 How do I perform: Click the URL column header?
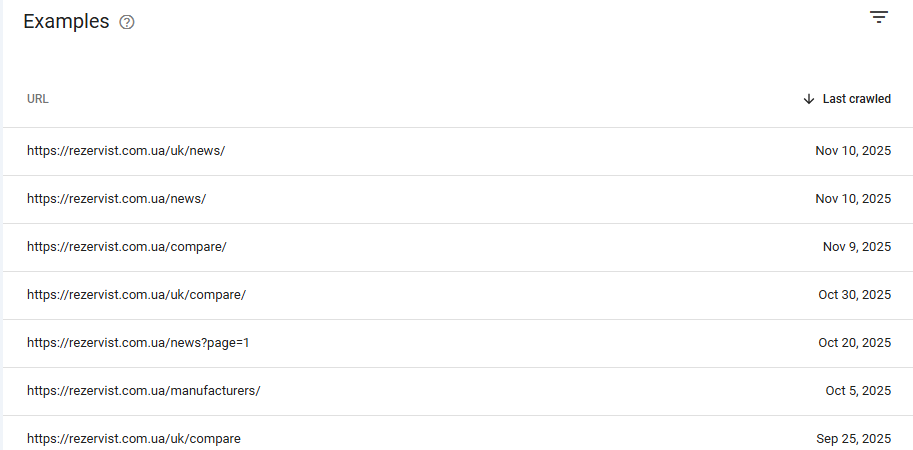pyautogui.click(x=38, y=99)
